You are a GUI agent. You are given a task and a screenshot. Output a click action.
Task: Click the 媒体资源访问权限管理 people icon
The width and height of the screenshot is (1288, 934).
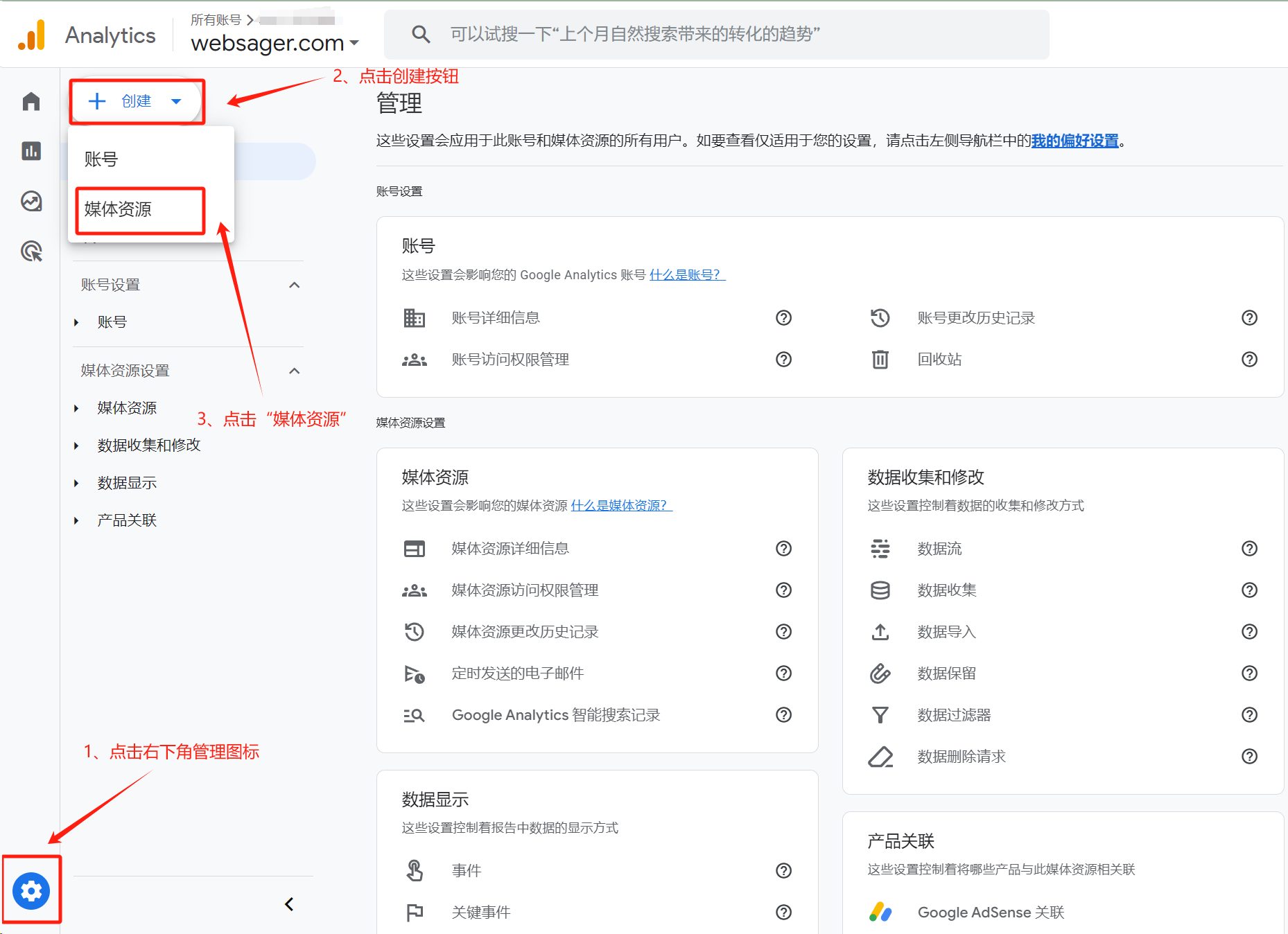pyautogui.click(x=415, y=590)
